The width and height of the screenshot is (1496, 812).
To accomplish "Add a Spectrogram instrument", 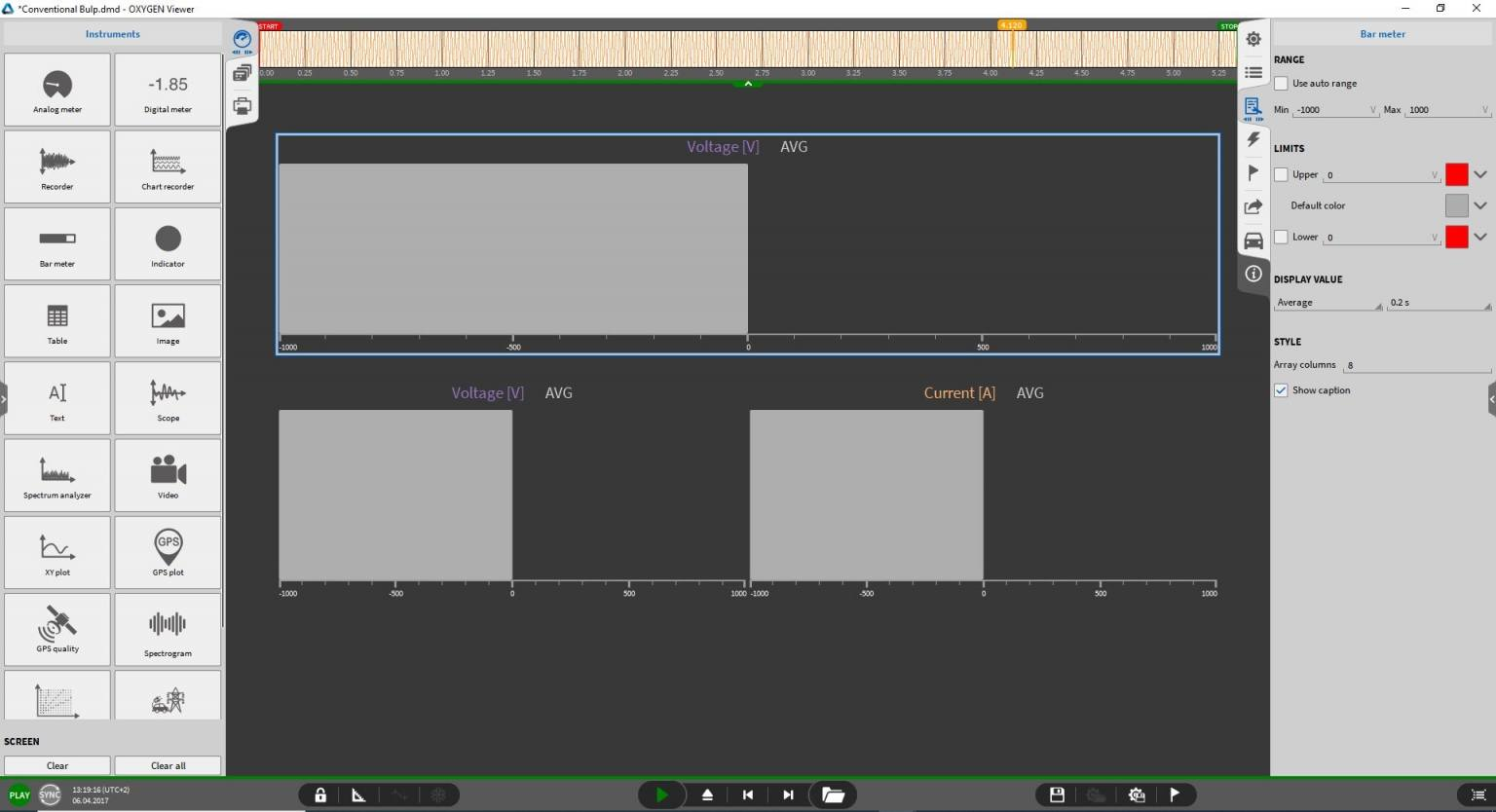I will pos(168,629).
